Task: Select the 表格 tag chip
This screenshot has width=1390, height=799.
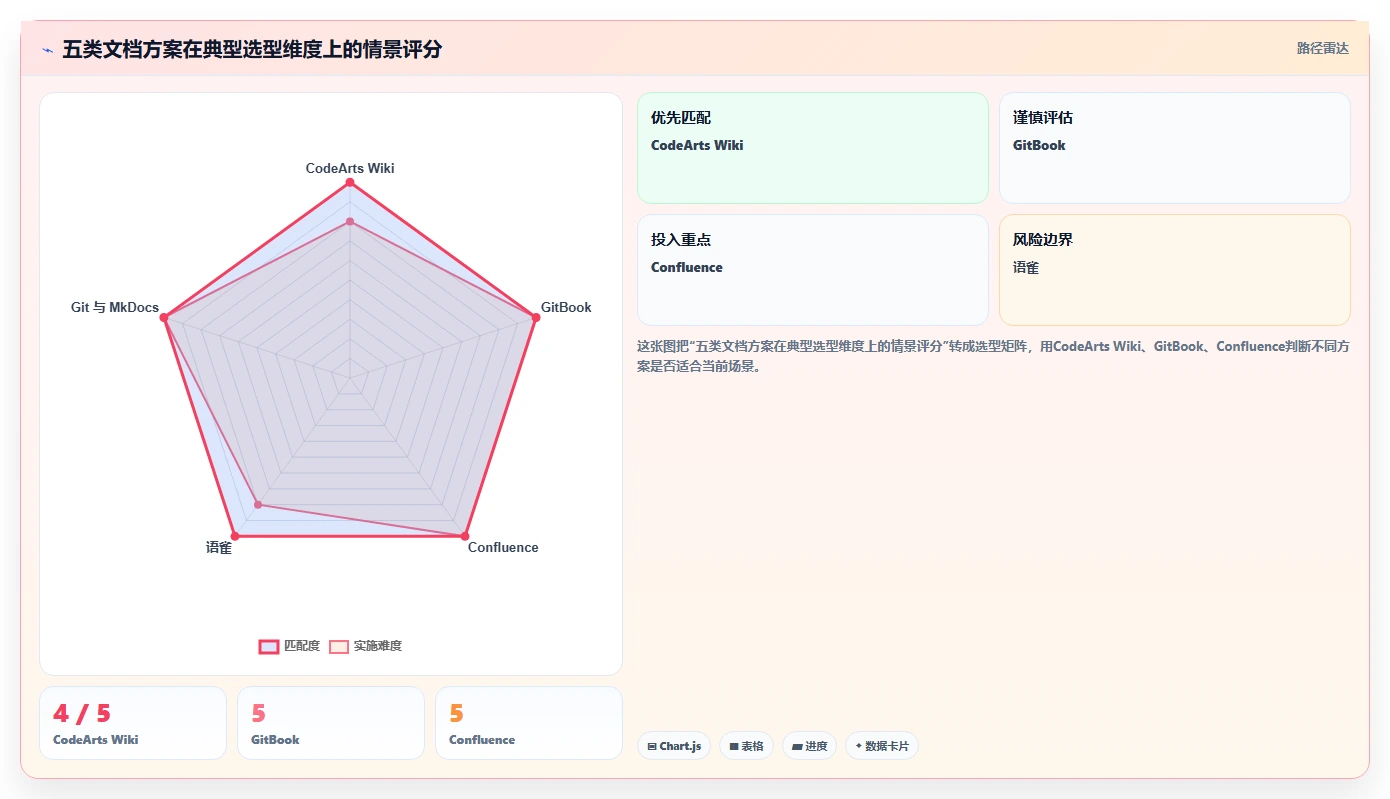Action: click(746, 746)
